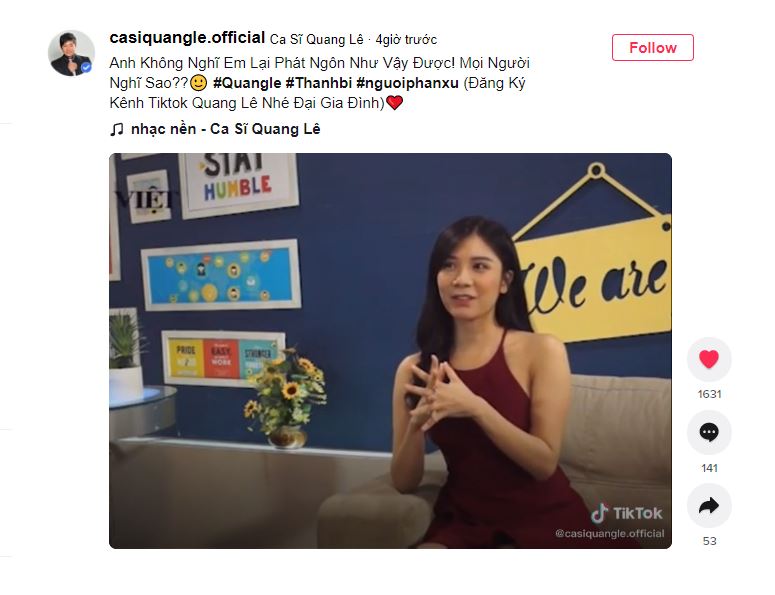
Task: Click the 1631 likes count
Action: [x=709, y=394]
